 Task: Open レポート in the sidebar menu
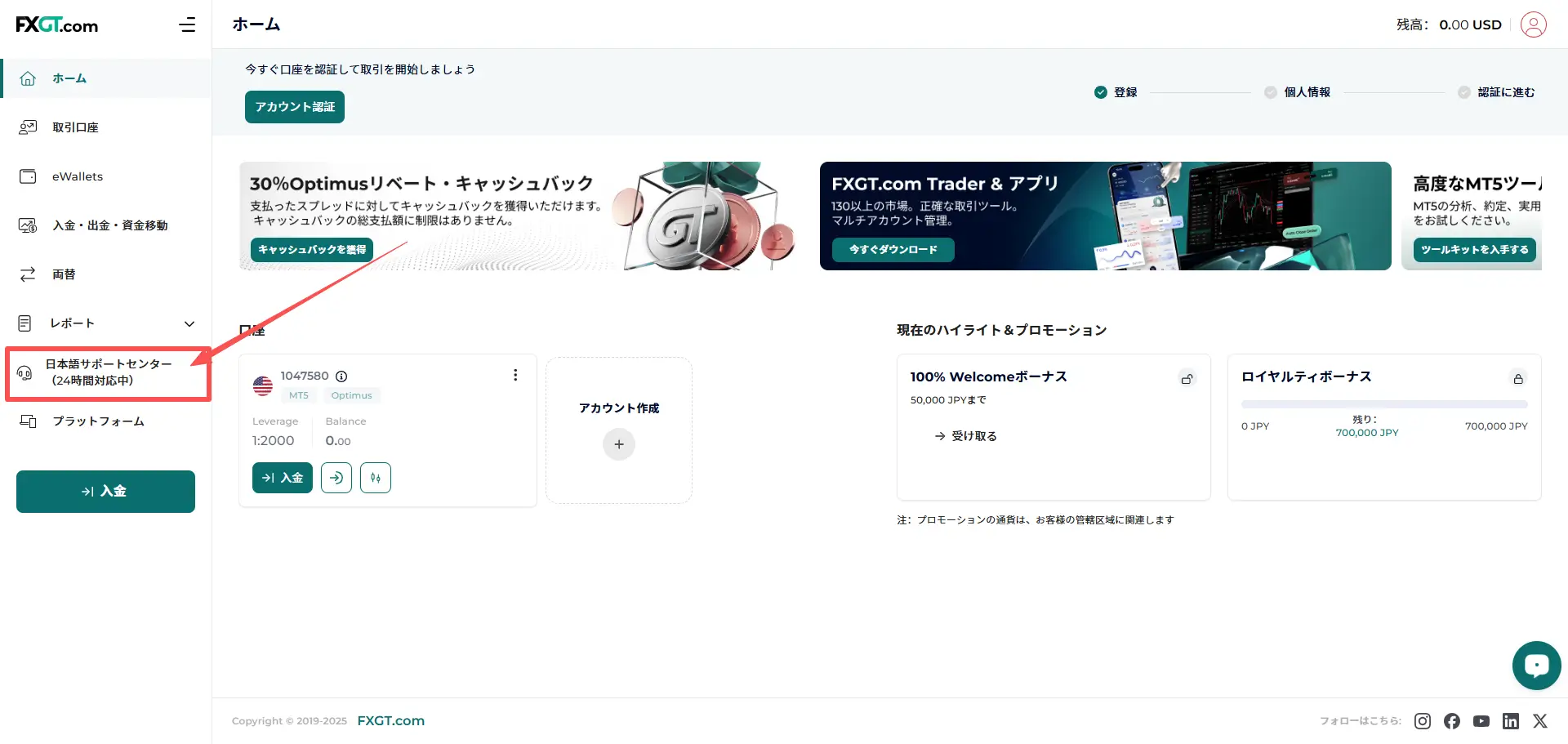(106, 323)
